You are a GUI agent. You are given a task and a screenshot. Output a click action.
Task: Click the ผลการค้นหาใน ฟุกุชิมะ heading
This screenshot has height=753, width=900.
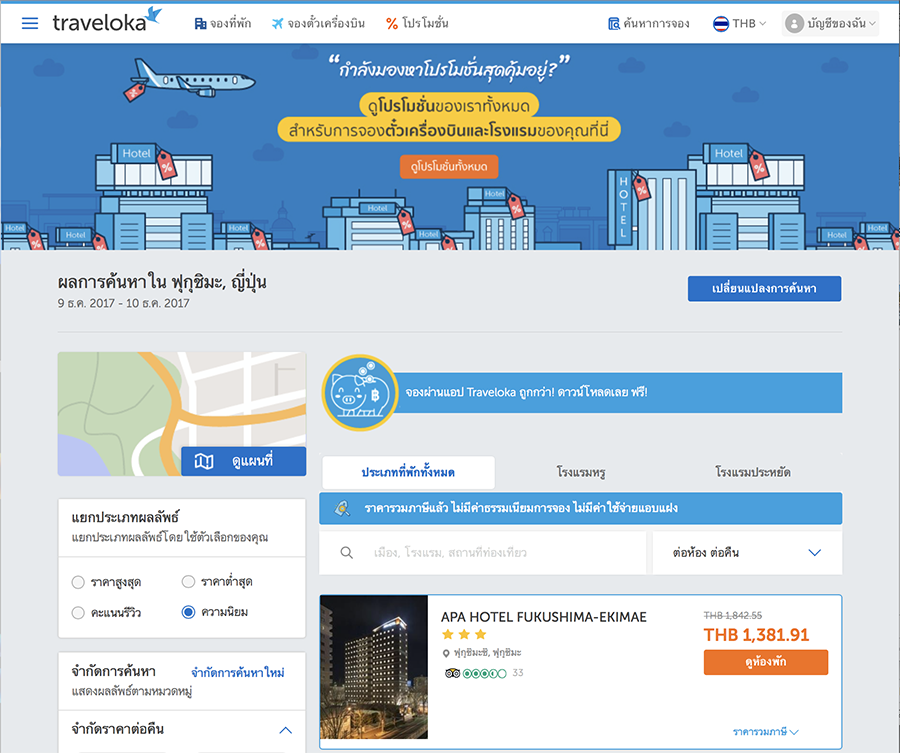click(162, 282)
